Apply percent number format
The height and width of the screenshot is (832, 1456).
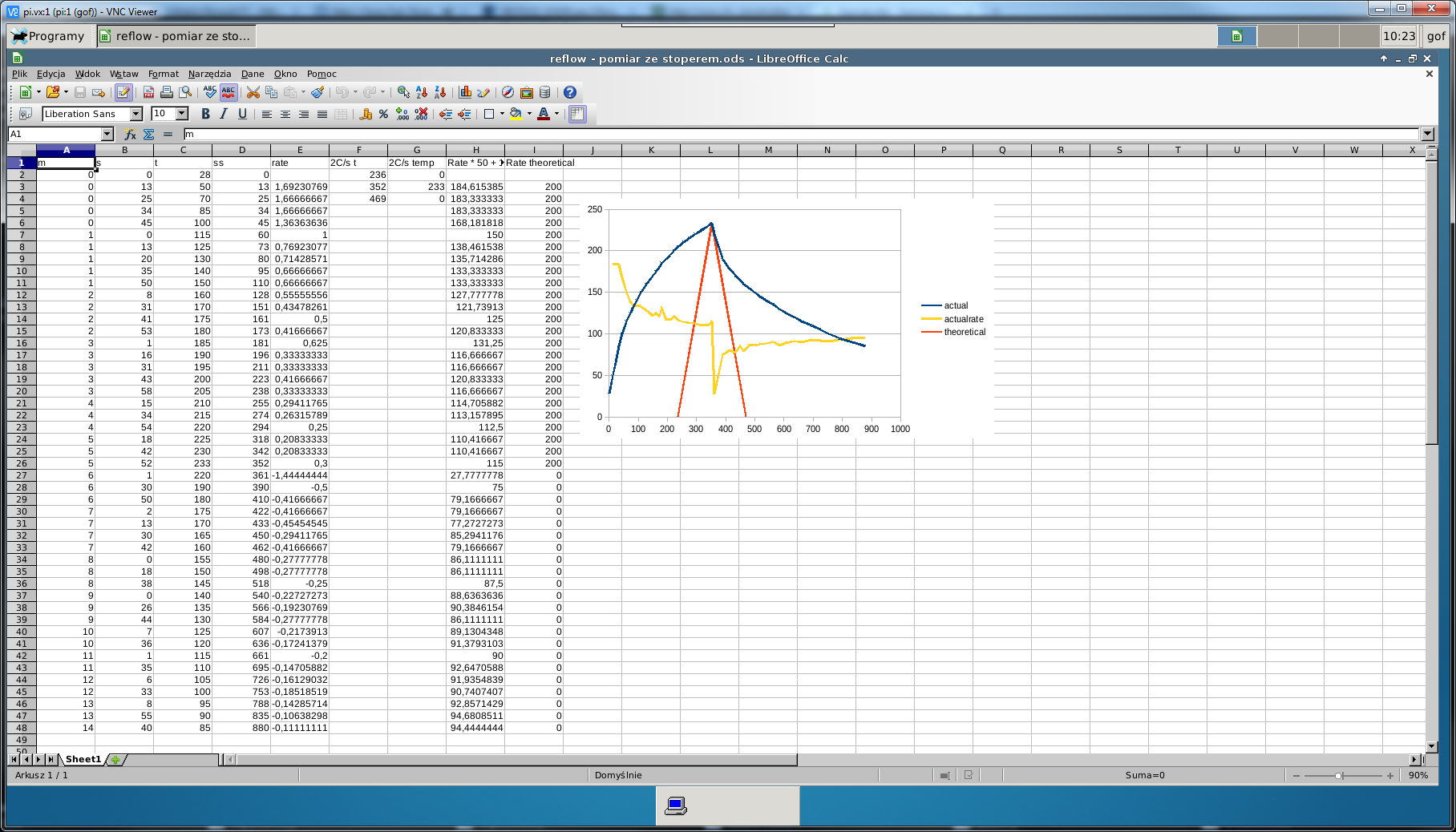pyautogui.click(x=384, y=114)
